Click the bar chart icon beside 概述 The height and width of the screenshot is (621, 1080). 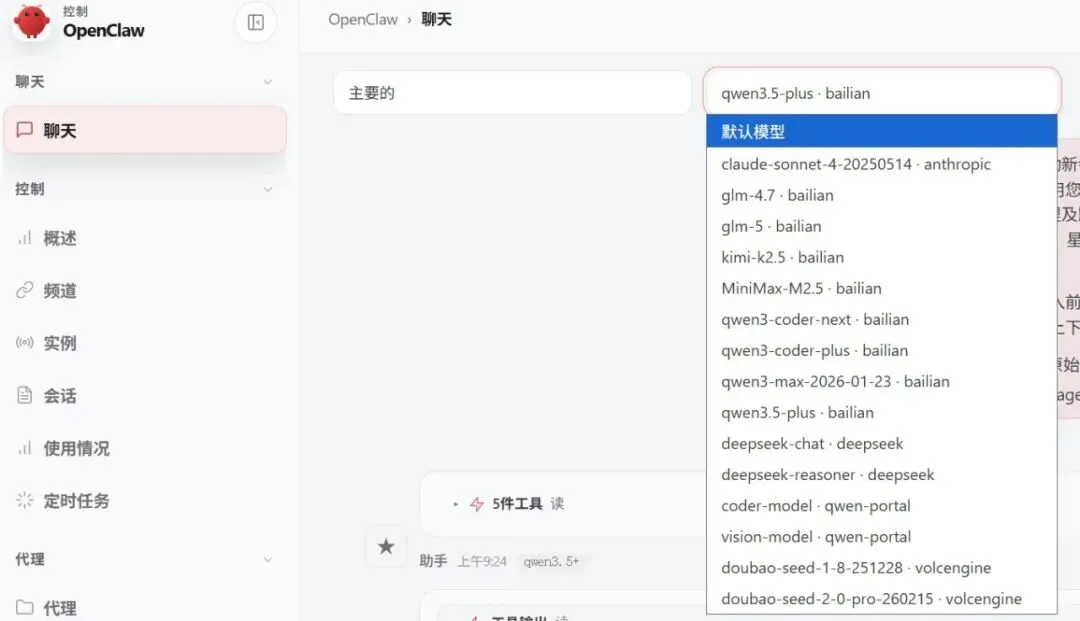pyautogui.click(x=25, y=238)
